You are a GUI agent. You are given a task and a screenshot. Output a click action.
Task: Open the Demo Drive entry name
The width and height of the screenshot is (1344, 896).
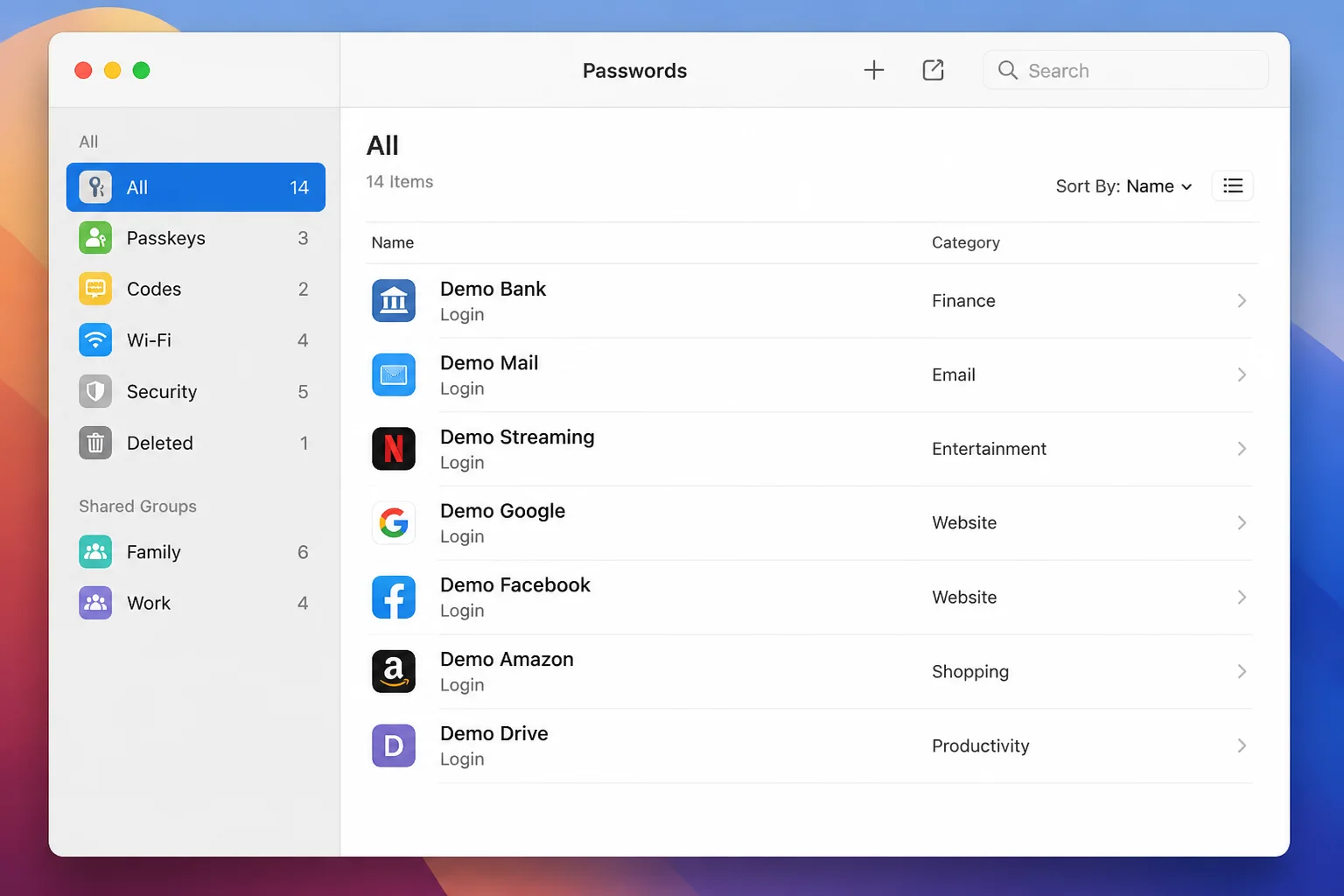[x=493, y=733]
